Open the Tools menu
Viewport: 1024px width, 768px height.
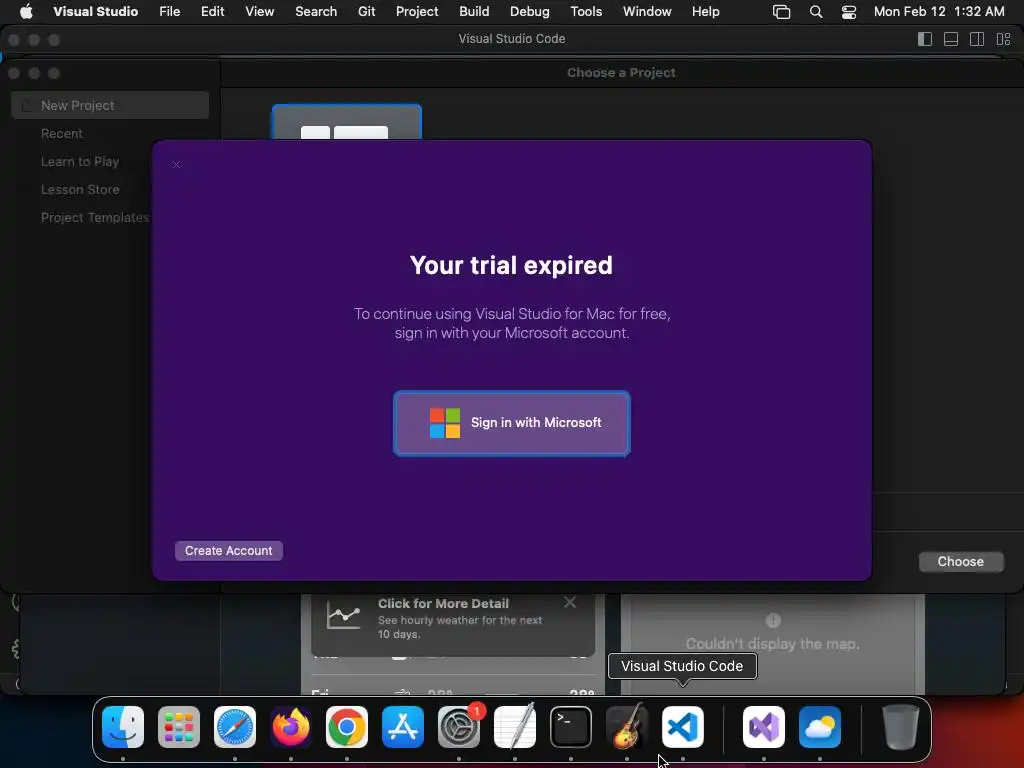click(586, 12)
